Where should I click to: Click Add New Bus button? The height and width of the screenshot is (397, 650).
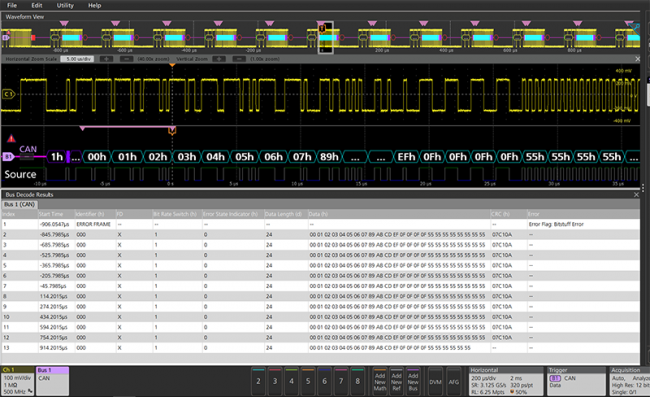pyautogui.click(x=413, y=381)
